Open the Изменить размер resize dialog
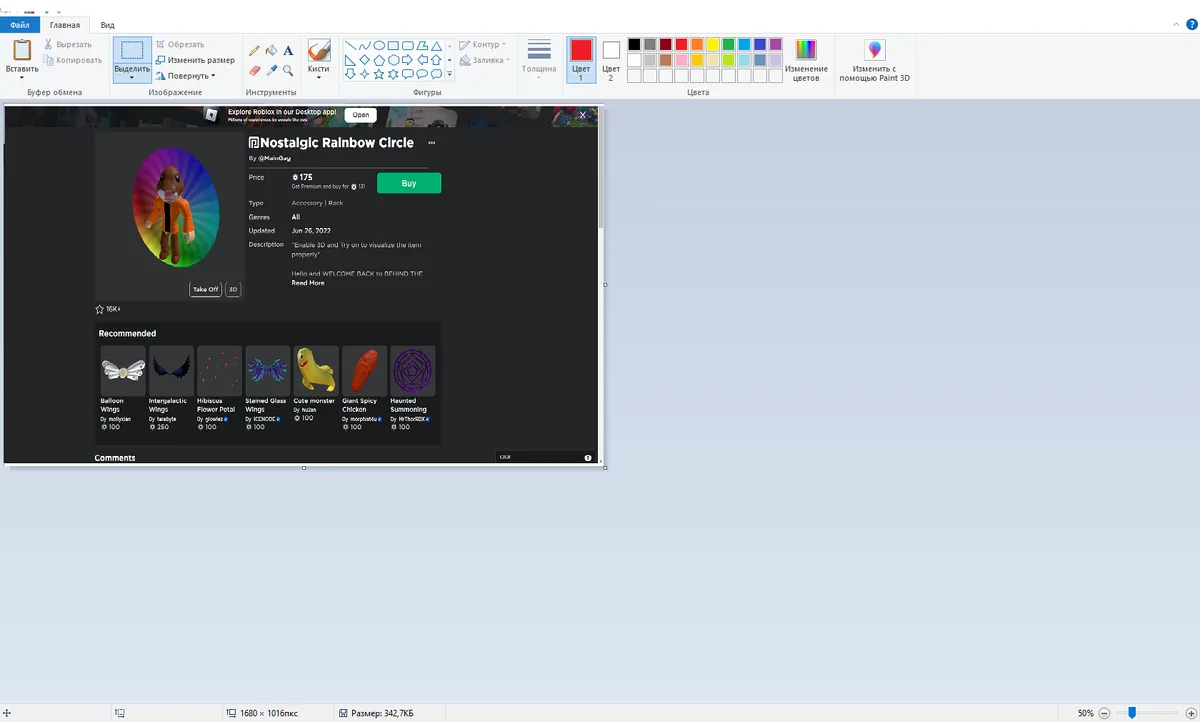 (x=195, y=60)
